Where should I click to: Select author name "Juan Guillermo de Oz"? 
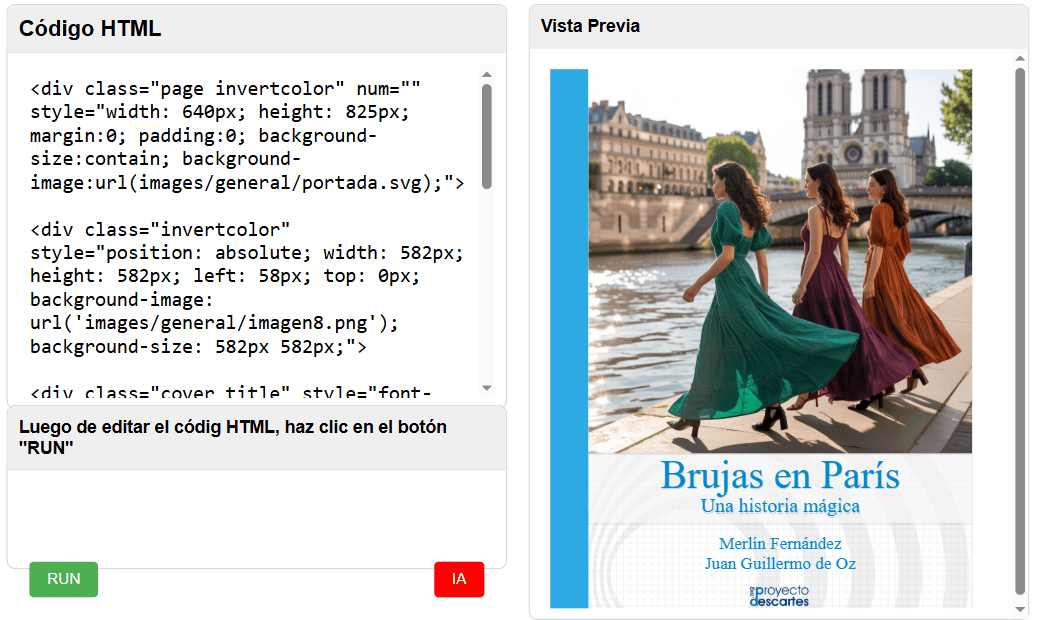coord(780,564)
